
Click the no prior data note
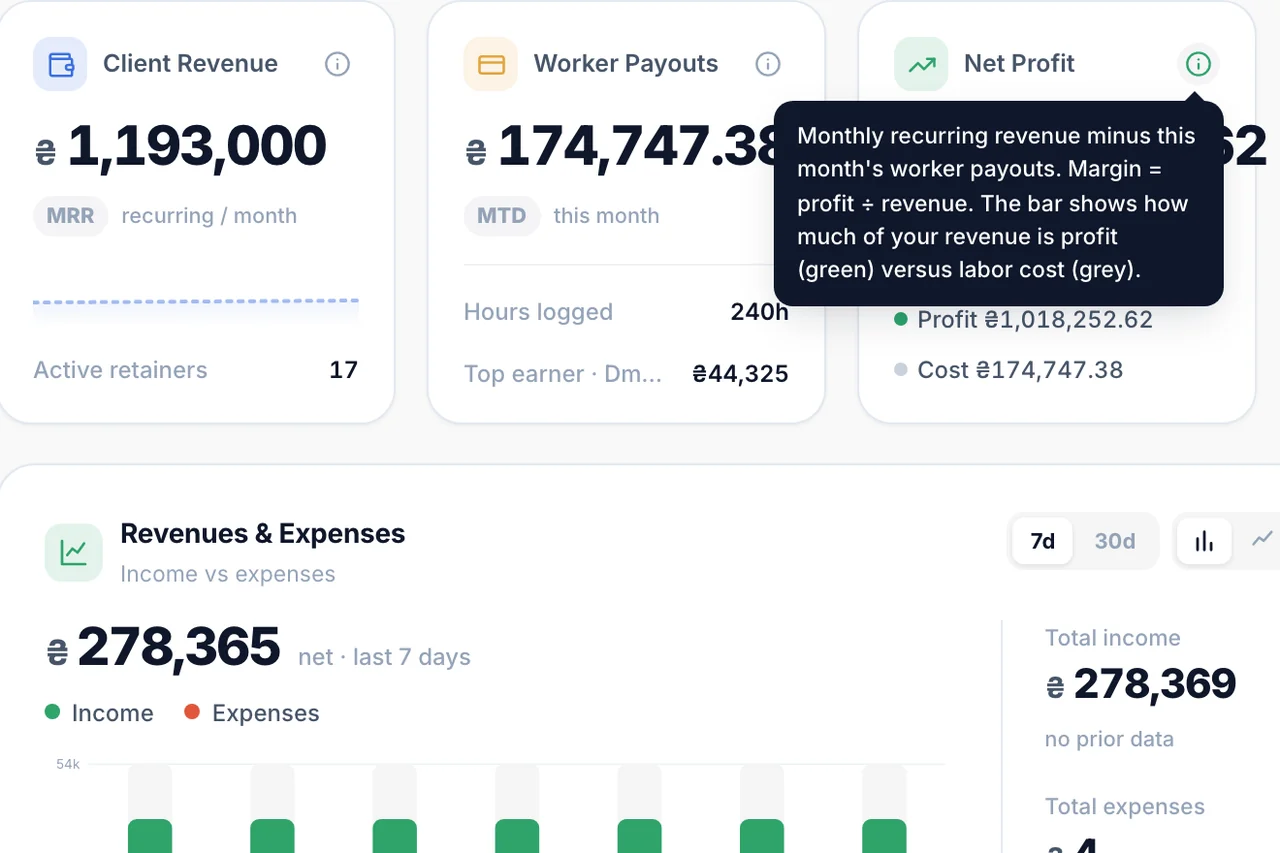1109,740
